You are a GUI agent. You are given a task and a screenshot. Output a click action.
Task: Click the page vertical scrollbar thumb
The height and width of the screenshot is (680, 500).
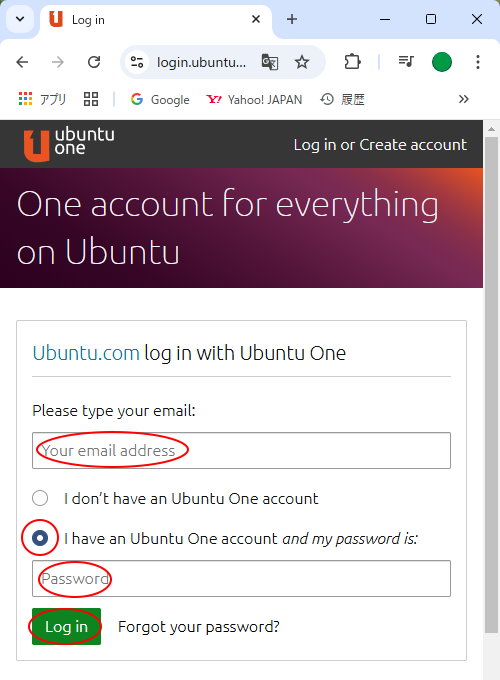pos(491,385)
